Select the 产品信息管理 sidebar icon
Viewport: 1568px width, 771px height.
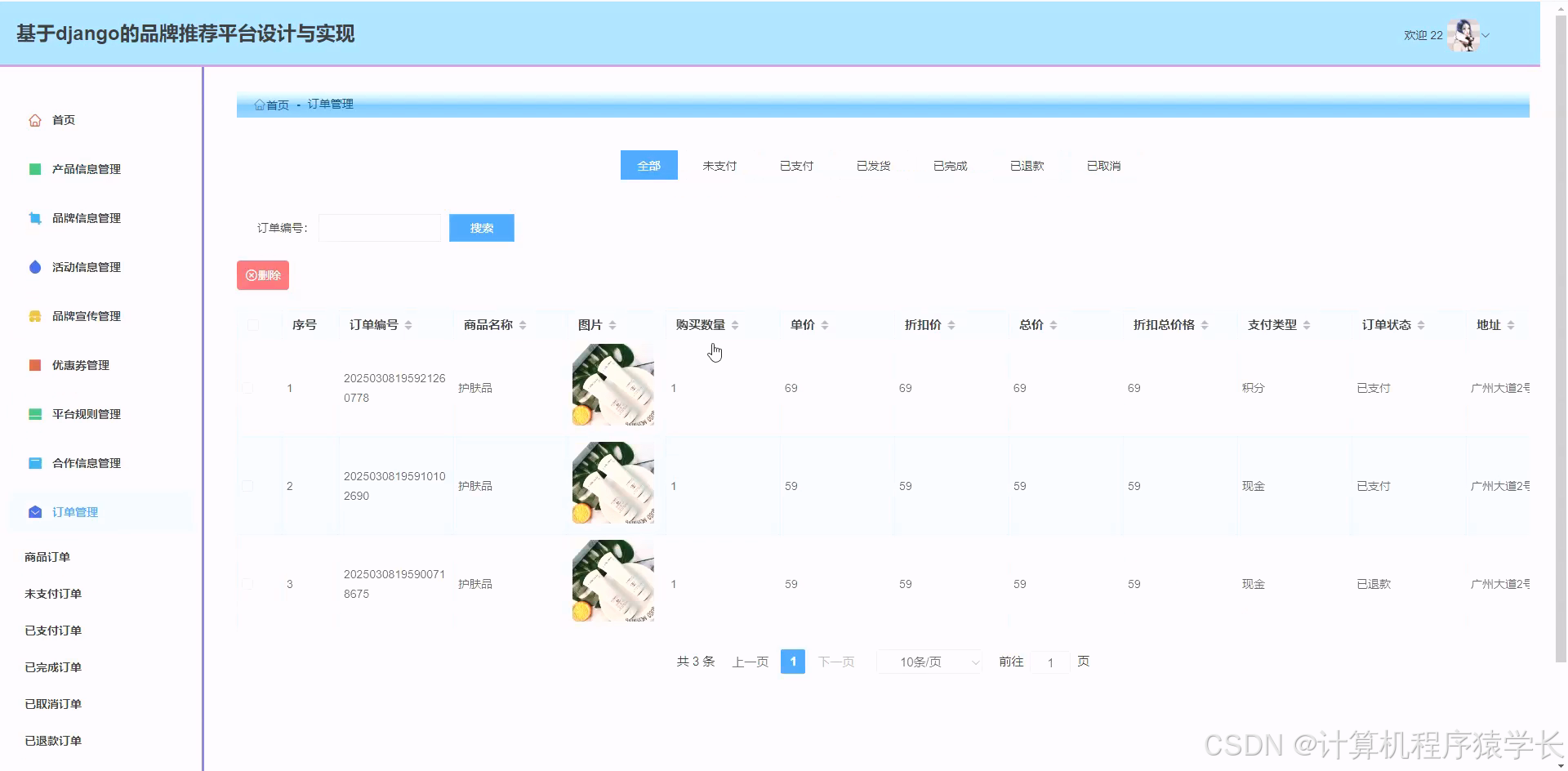(x=34, y=168)
